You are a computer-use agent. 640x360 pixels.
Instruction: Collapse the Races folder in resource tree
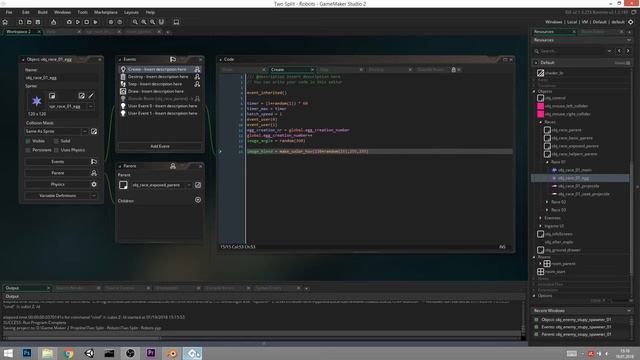541,122
